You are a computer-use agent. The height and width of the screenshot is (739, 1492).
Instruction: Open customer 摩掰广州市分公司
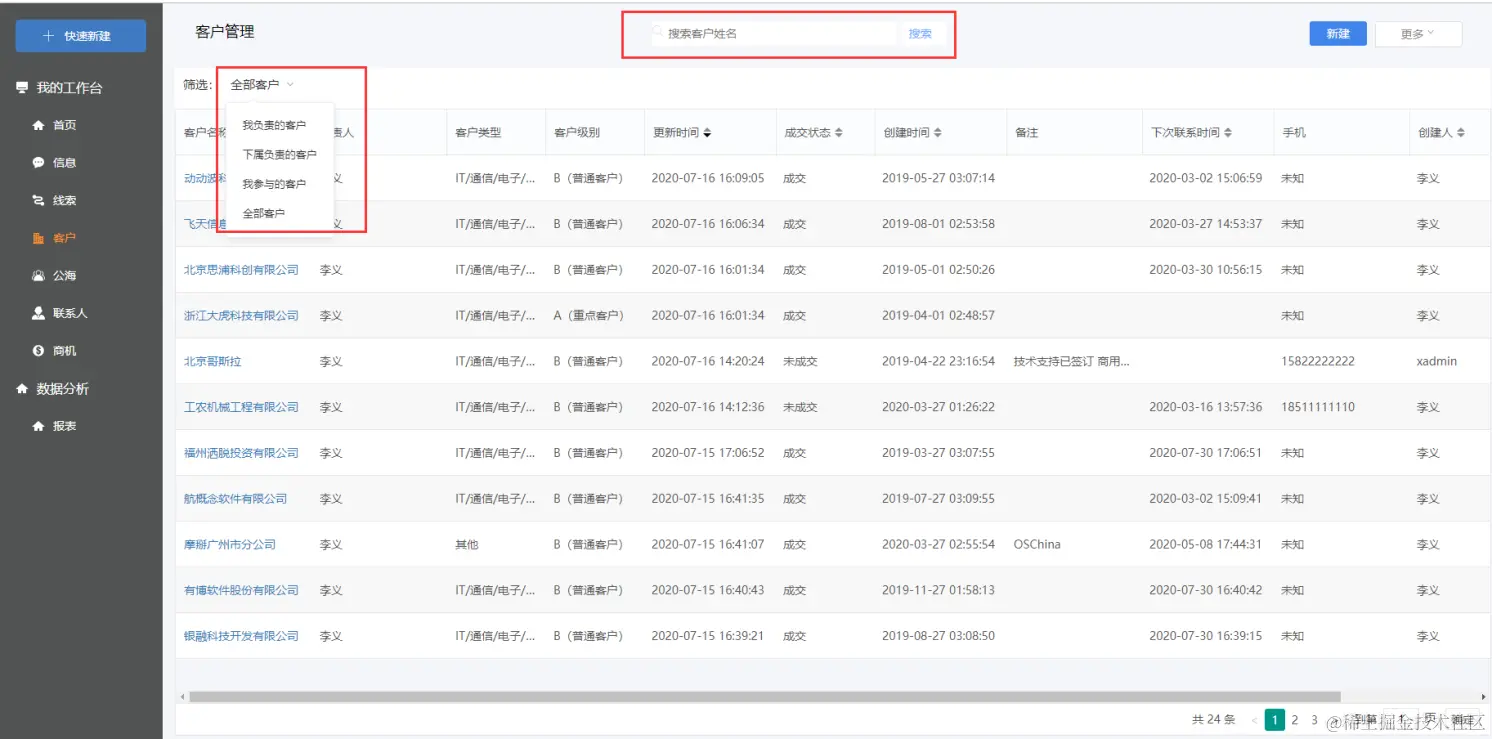coord(229,545)
